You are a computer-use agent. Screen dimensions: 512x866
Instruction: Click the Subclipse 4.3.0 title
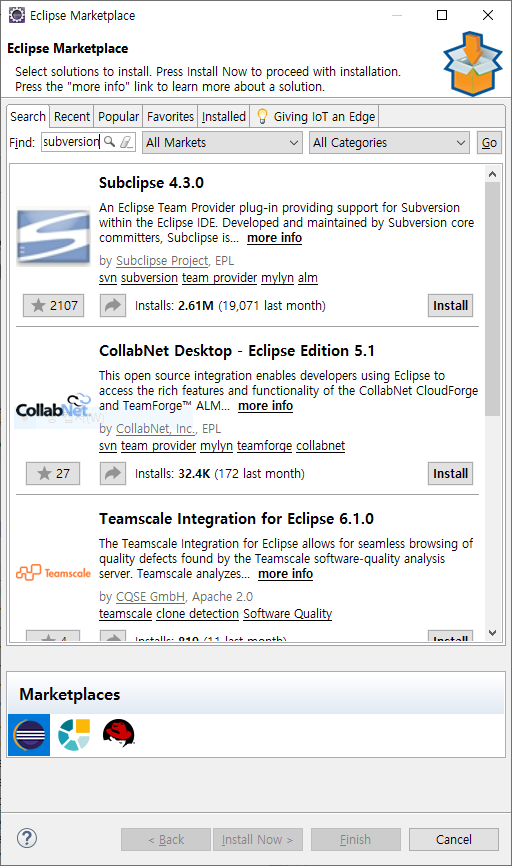151,183
